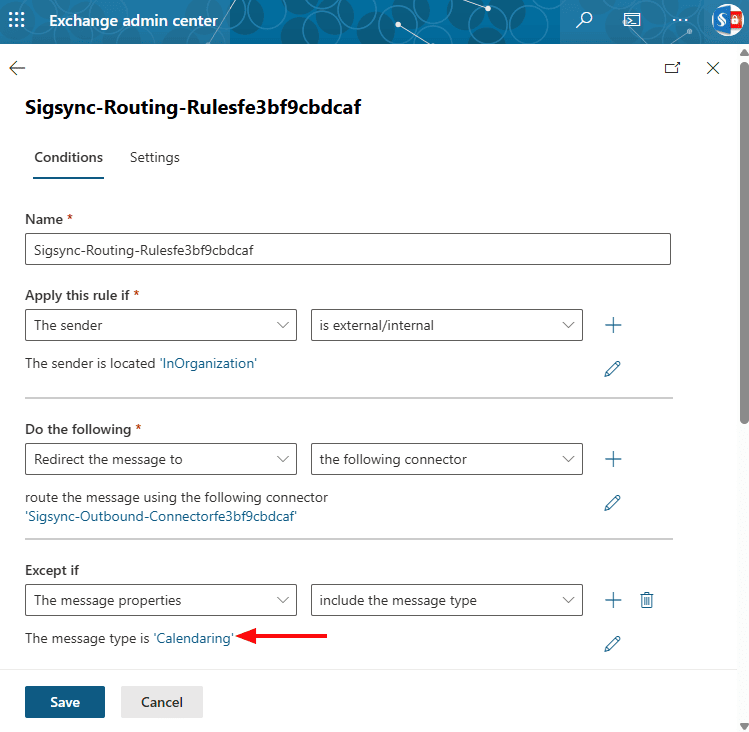
Task: Open 'include the message type' dropdown
Action: tap(447, 600)
